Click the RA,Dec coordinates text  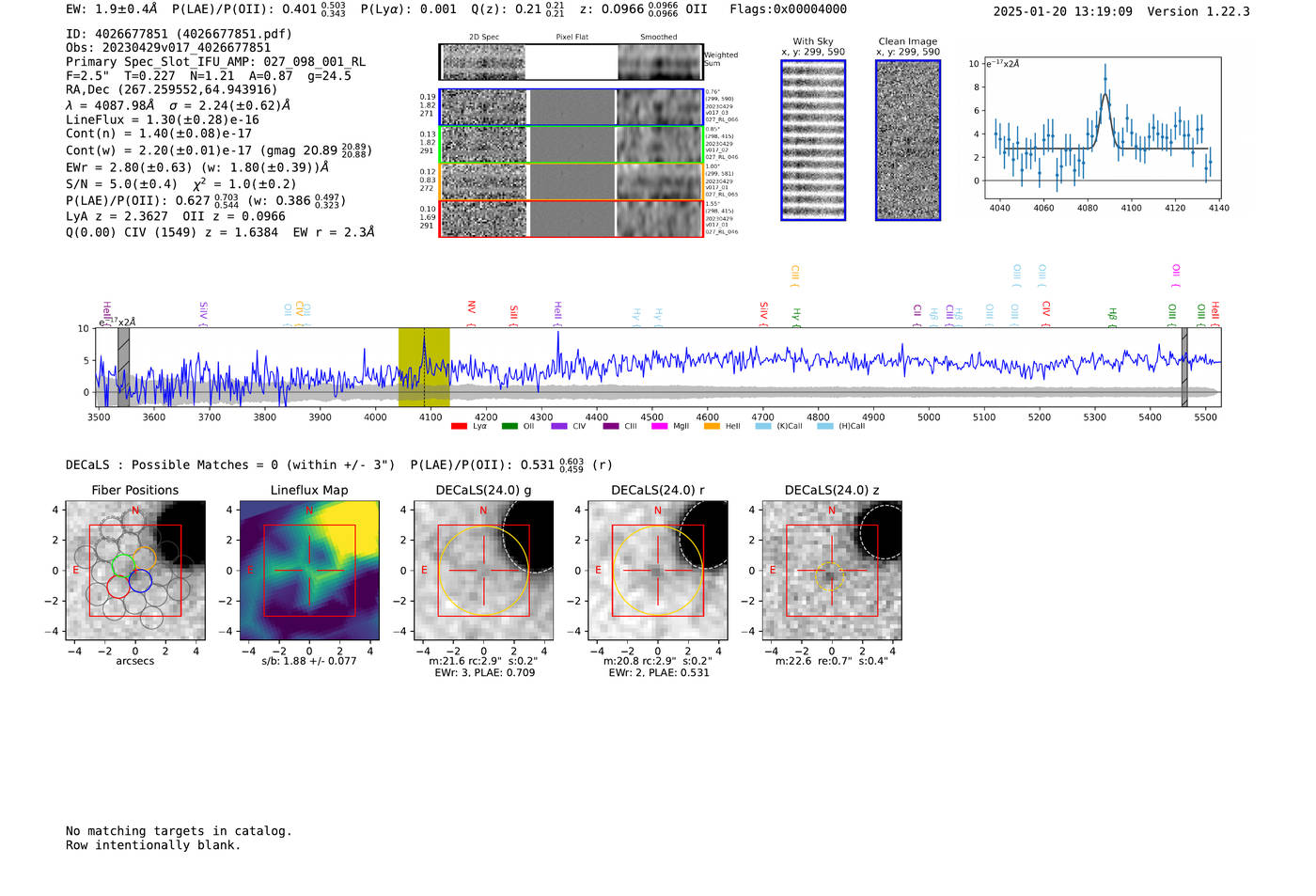[x=172, y=90]
